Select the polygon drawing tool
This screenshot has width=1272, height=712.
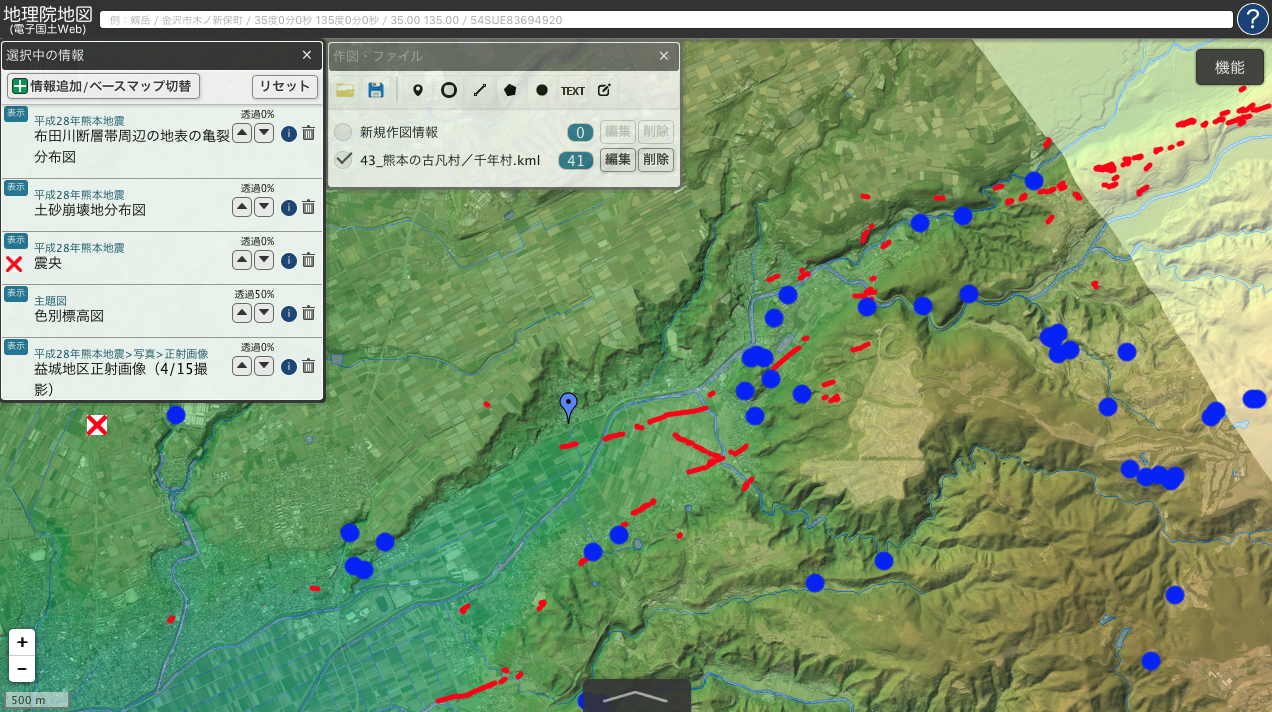(x=511, y=90)
